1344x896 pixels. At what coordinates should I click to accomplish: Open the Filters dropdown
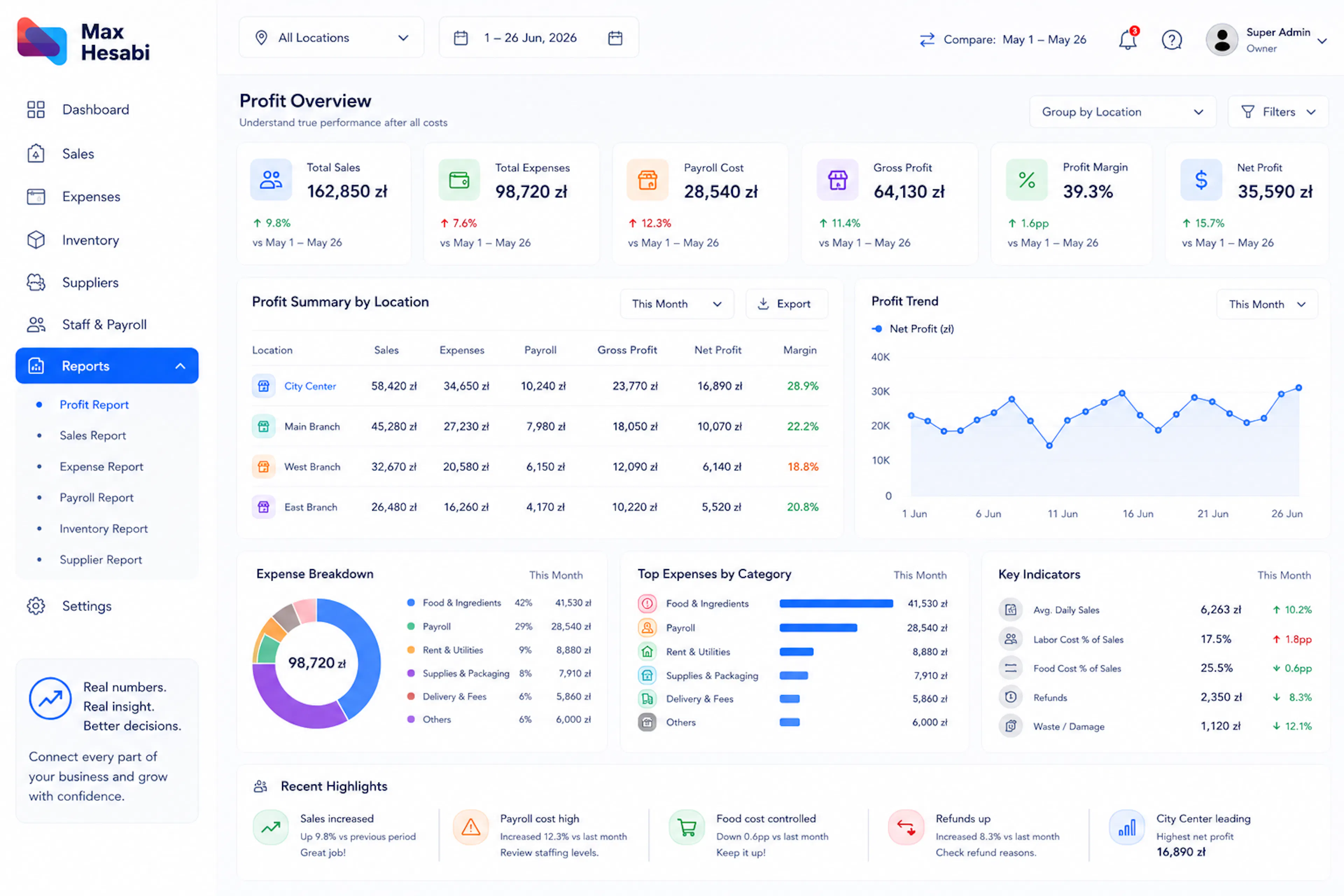pyautogui.click(x=1278, y=112)
